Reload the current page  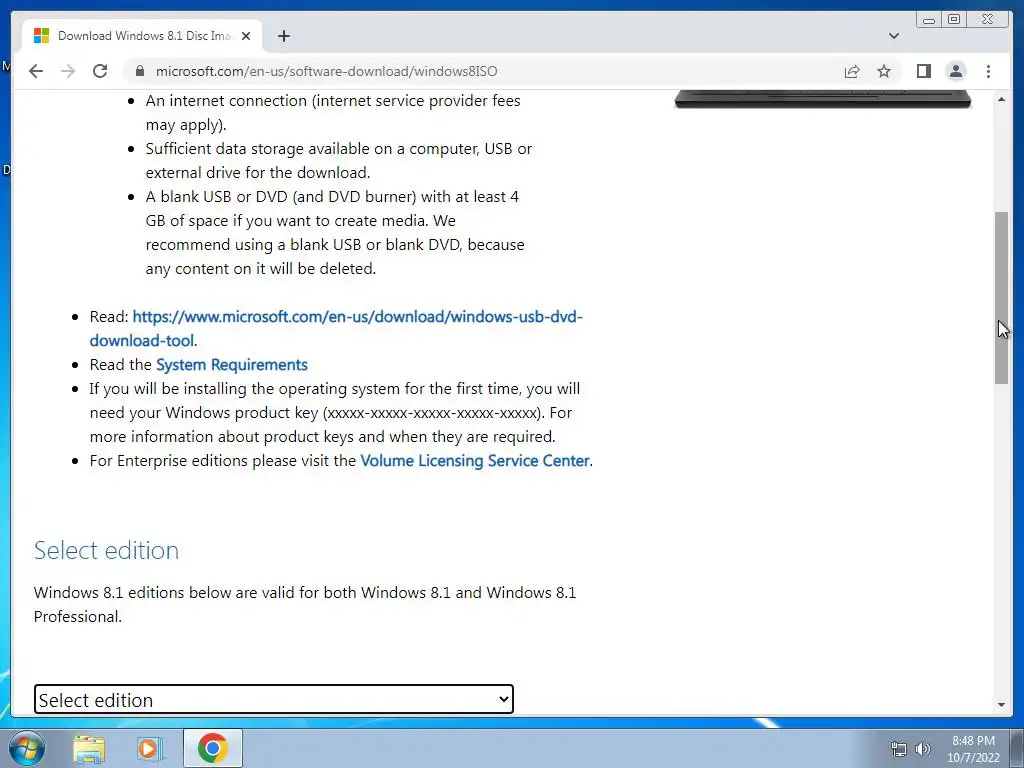100,71
